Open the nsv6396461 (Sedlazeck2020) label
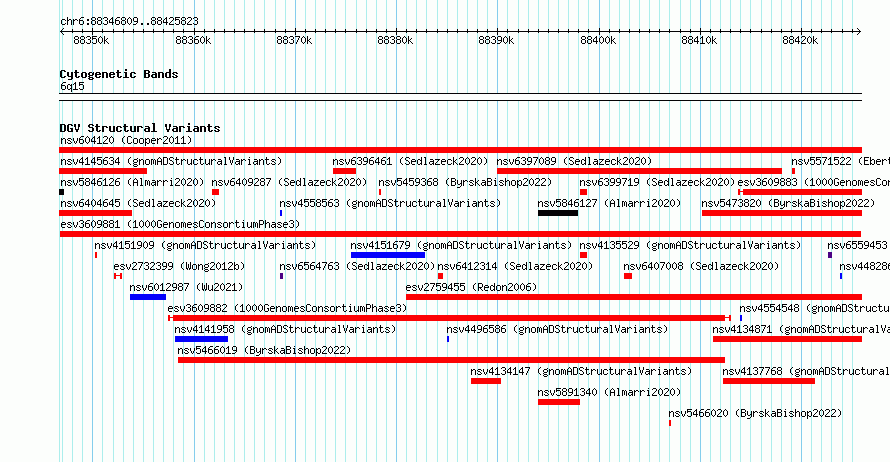 (410, 161)
